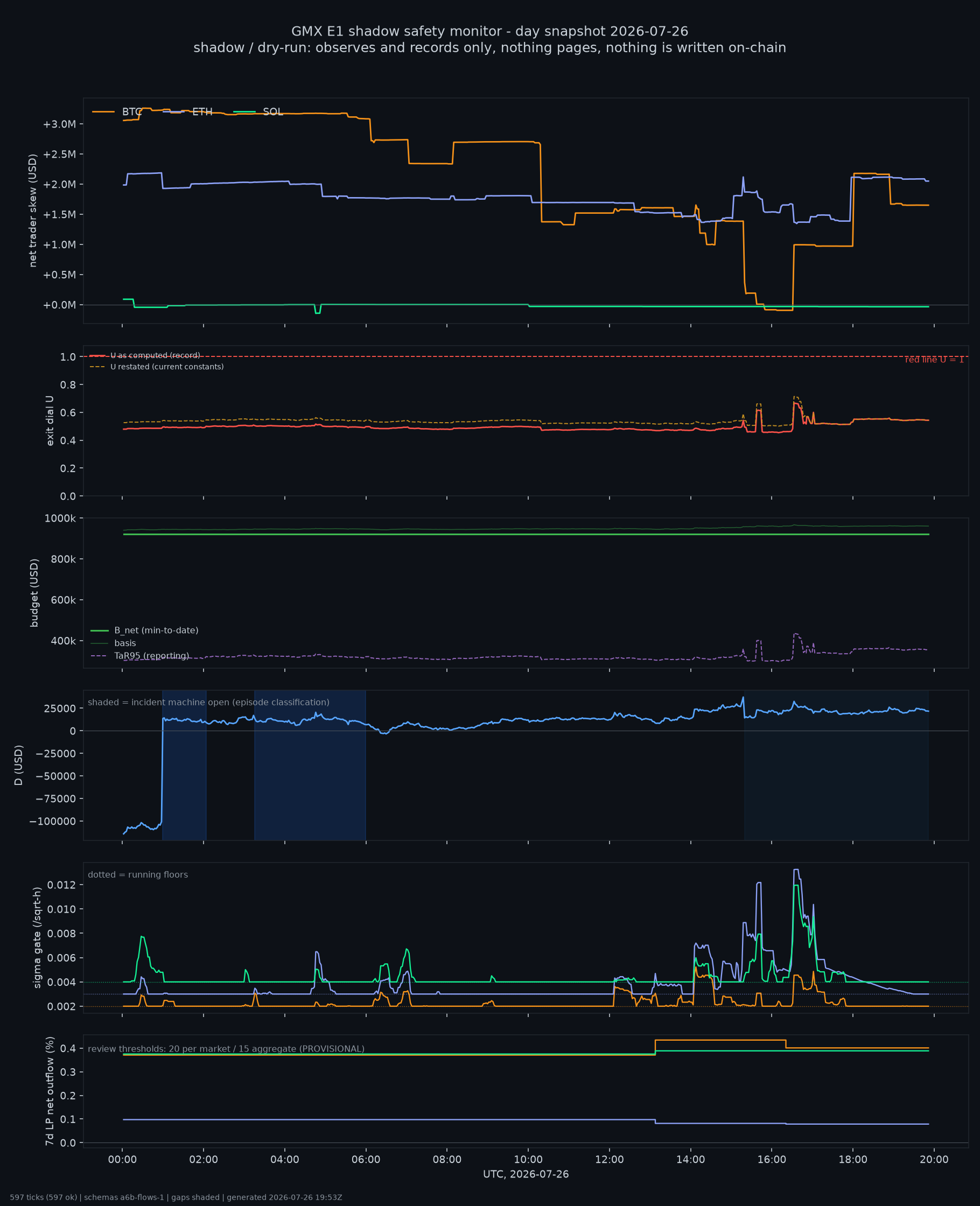Click the 'net trader skew (USD)' axis label
980x1206 pixels.
click(x=33, y=211)
